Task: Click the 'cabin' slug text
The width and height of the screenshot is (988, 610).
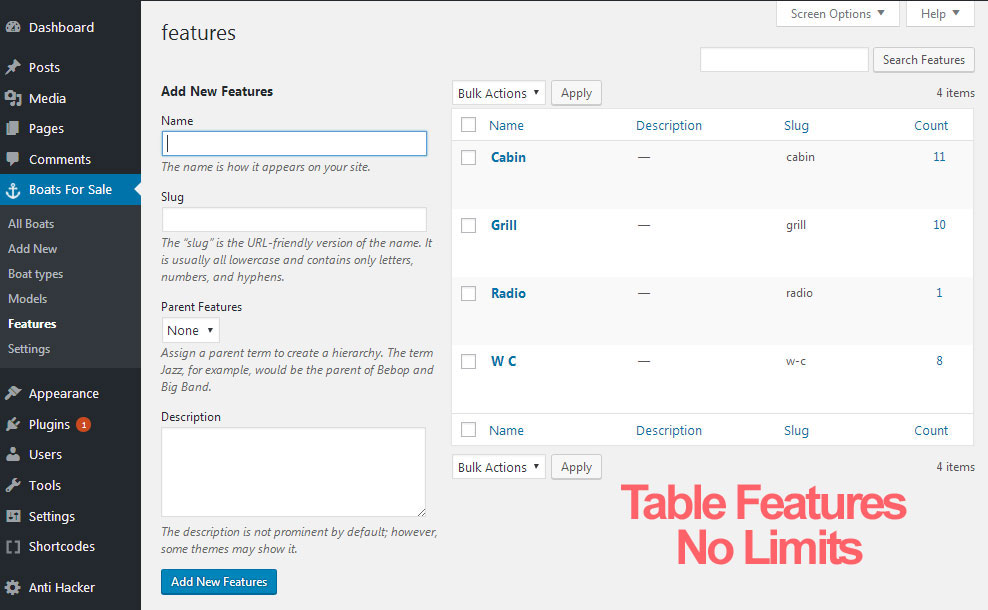Action: coord(800,157)
